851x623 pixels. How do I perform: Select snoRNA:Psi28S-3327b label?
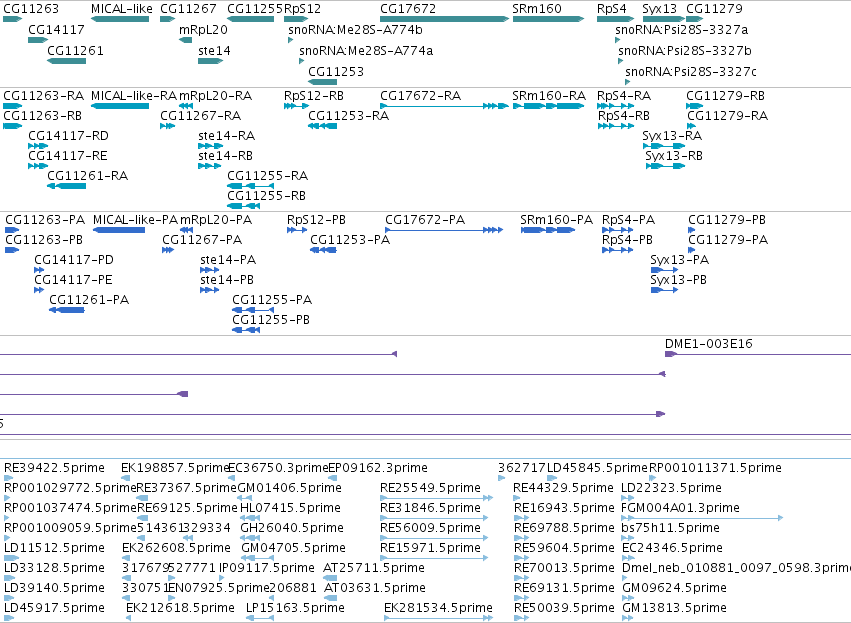point(685,50)
